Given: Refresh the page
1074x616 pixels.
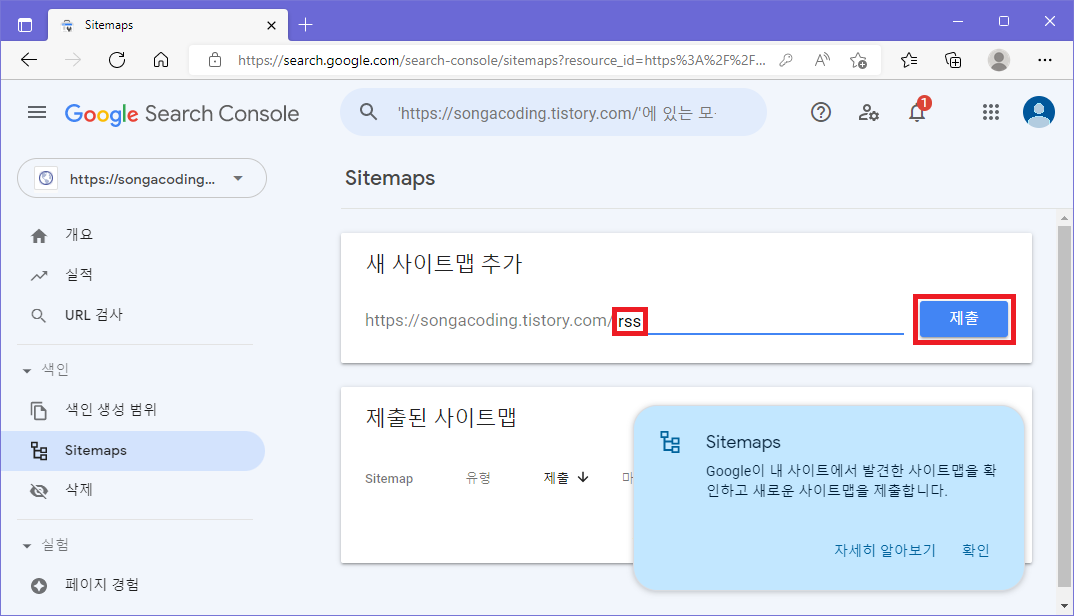Looking at the screenshot, I should (x=117, y=60).
